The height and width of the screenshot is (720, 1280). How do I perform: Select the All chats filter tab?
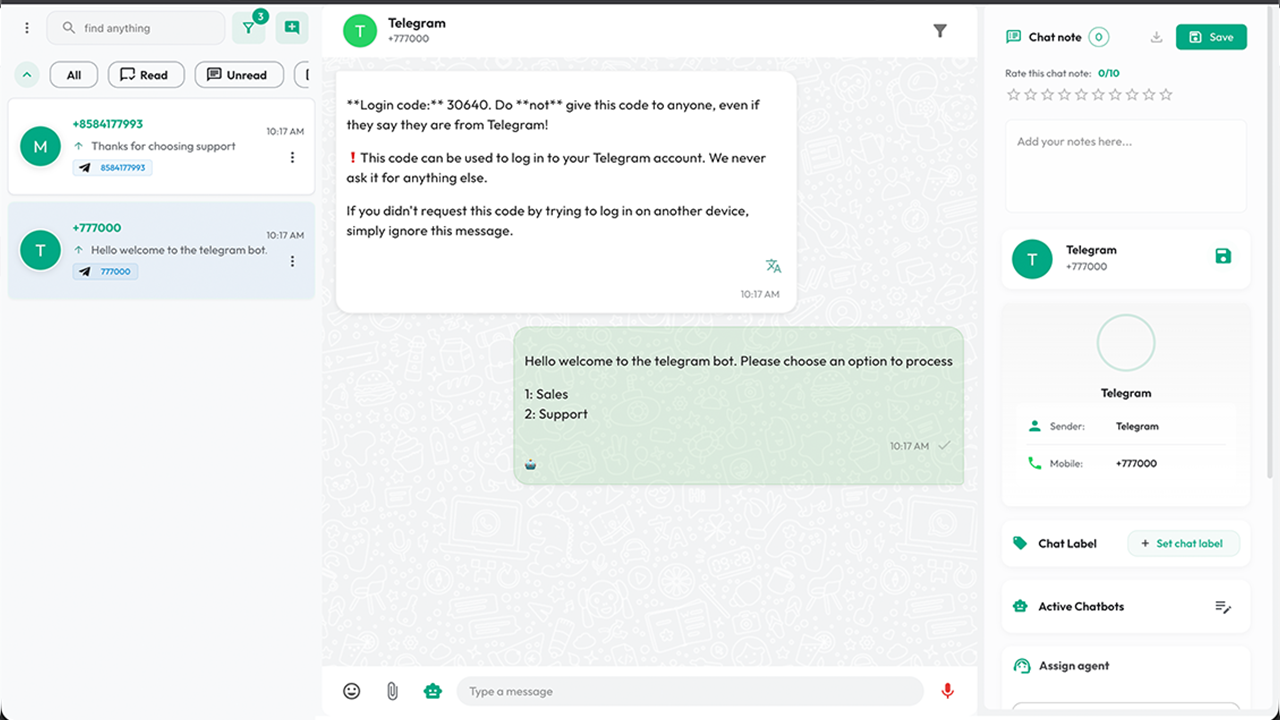pos(74,75)
